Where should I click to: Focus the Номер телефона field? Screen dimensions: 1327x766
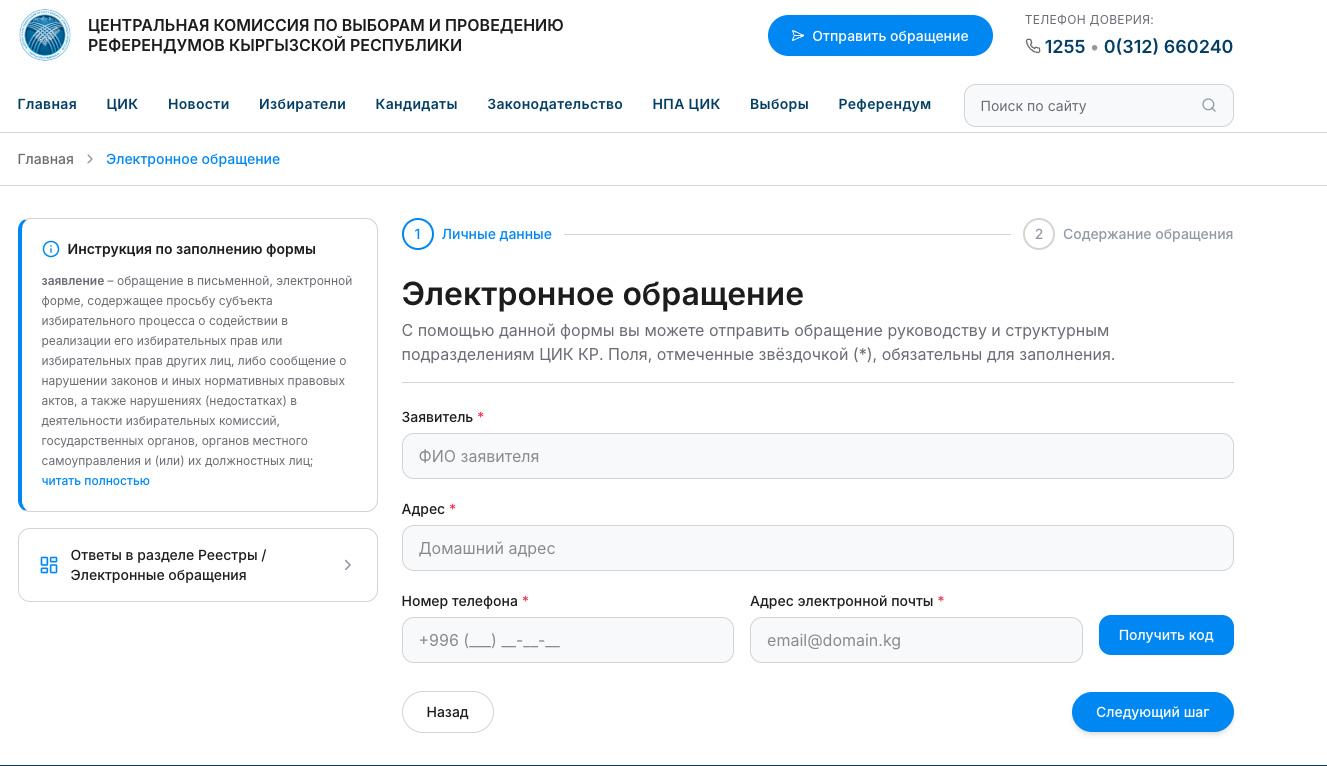click(568, 640)
